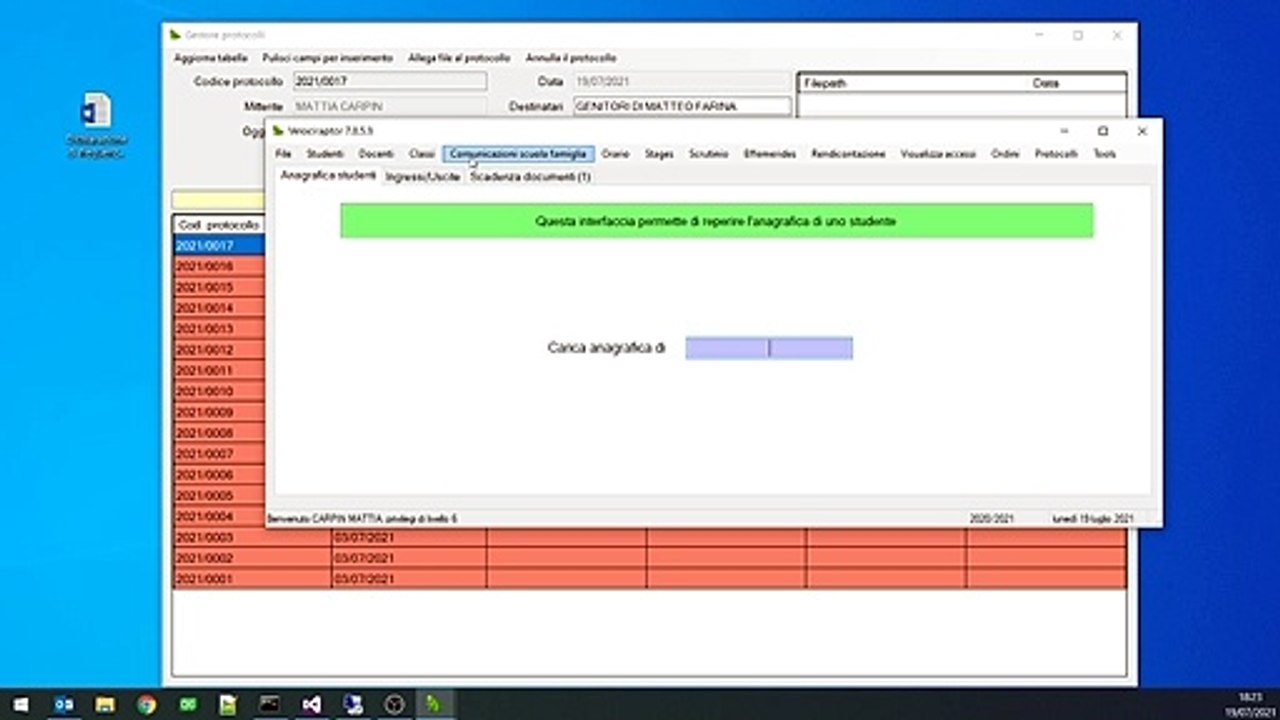Open the Word document on the desktop

coord(97,124)
